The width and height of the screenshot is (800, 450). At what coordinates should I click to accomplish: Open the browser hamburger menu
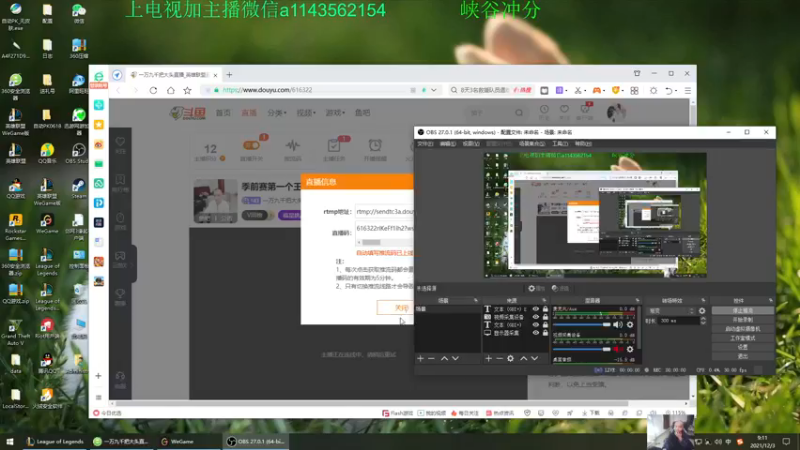point(688,90)
